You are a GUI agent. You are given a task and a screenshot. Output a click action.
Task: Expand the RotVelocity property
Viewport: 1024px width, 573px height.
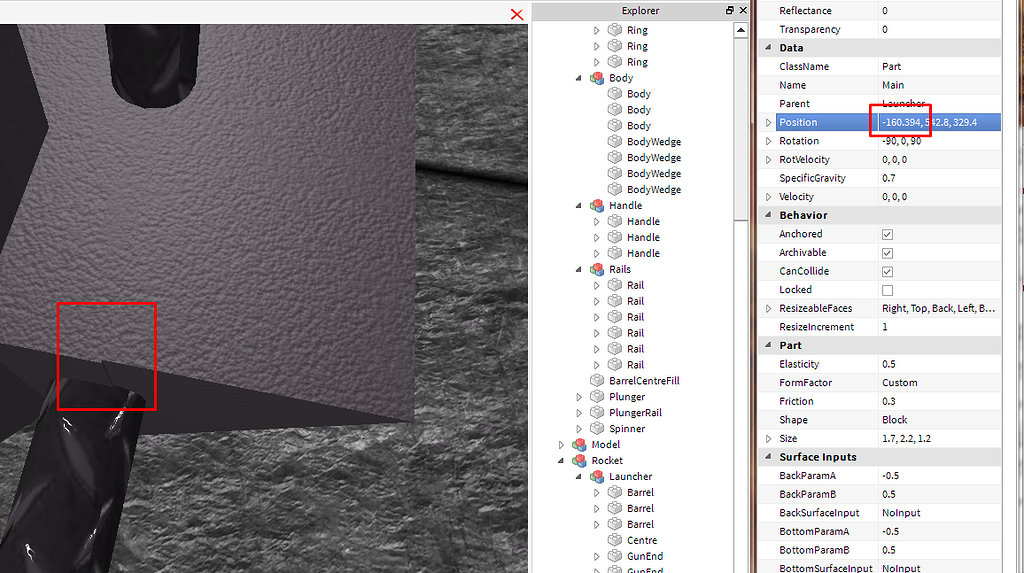coord(768,159)
